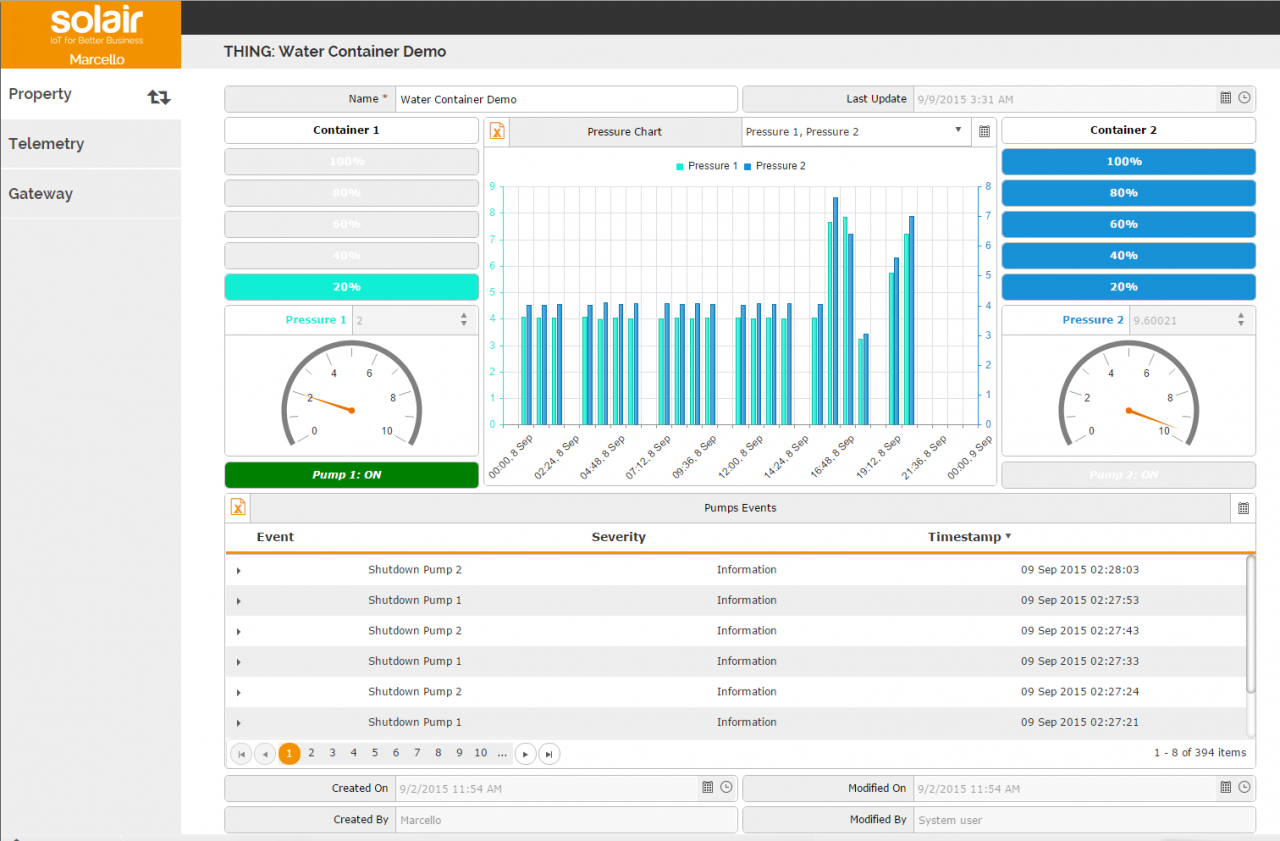Image resolution: width=1280 pixels, height=841 pixels.
Task: Toggle the greyed Pump 2: ON button
Action: 1128,475
